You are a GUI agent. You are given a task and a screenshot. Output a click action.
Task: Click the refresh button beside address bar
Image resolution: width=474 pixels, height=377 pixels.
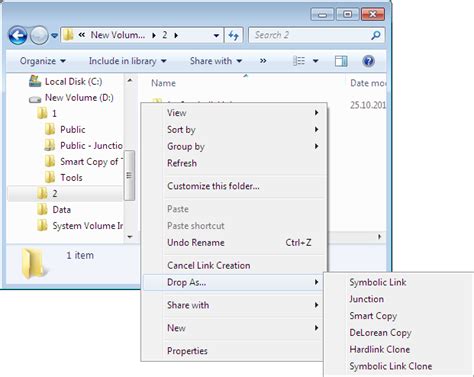point(234,35)
